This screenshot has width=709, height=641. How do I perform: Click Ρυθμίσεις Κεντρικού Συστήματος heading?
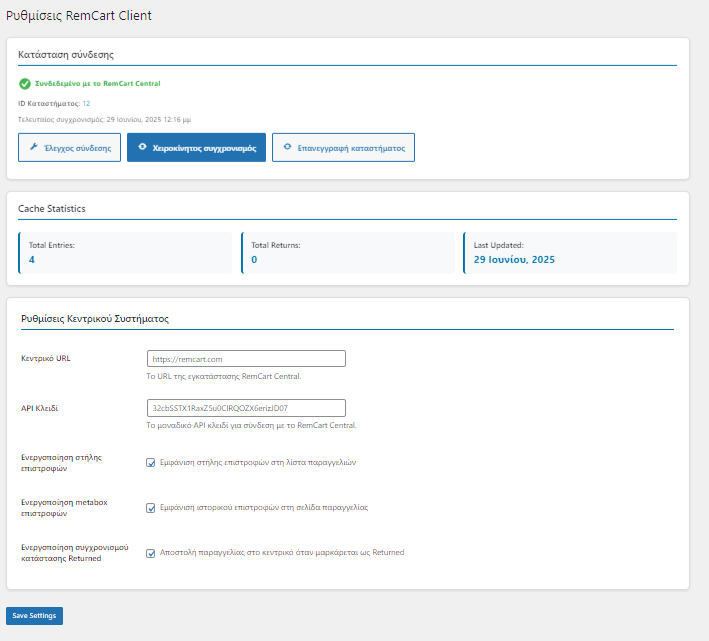[95, 319]
